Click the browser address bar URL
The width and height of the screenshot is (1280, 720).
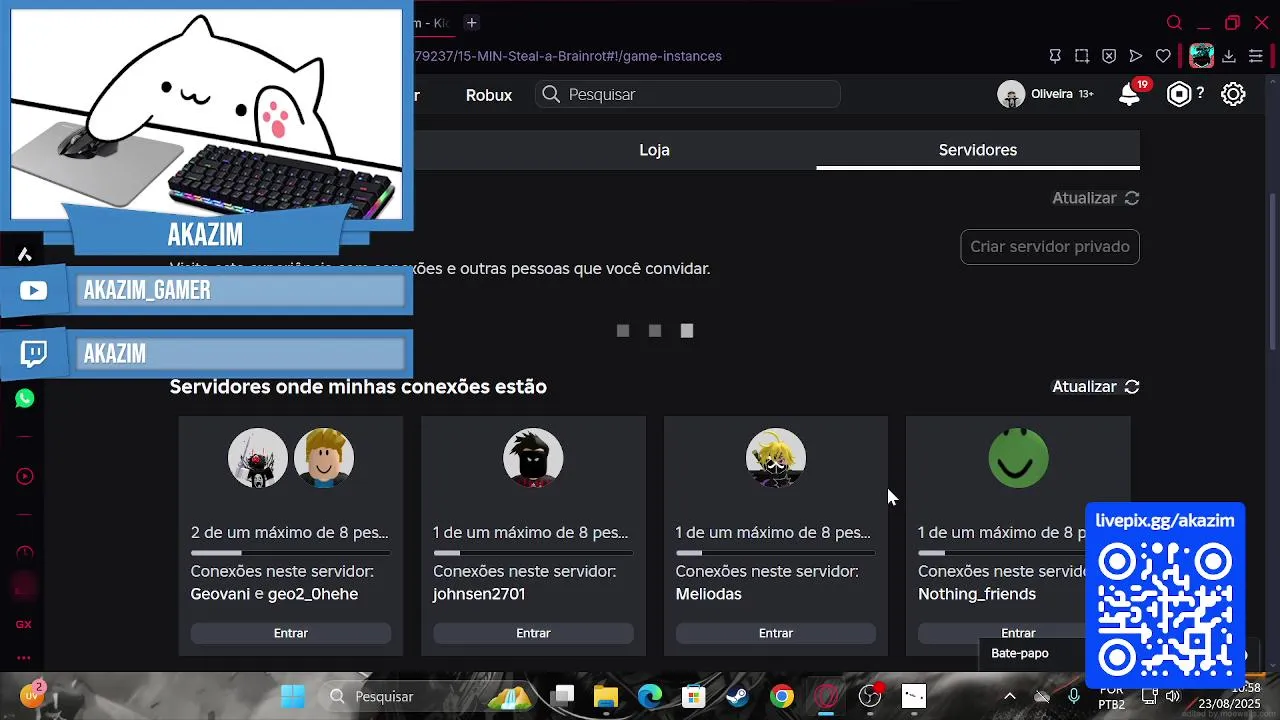click(568, 56)
